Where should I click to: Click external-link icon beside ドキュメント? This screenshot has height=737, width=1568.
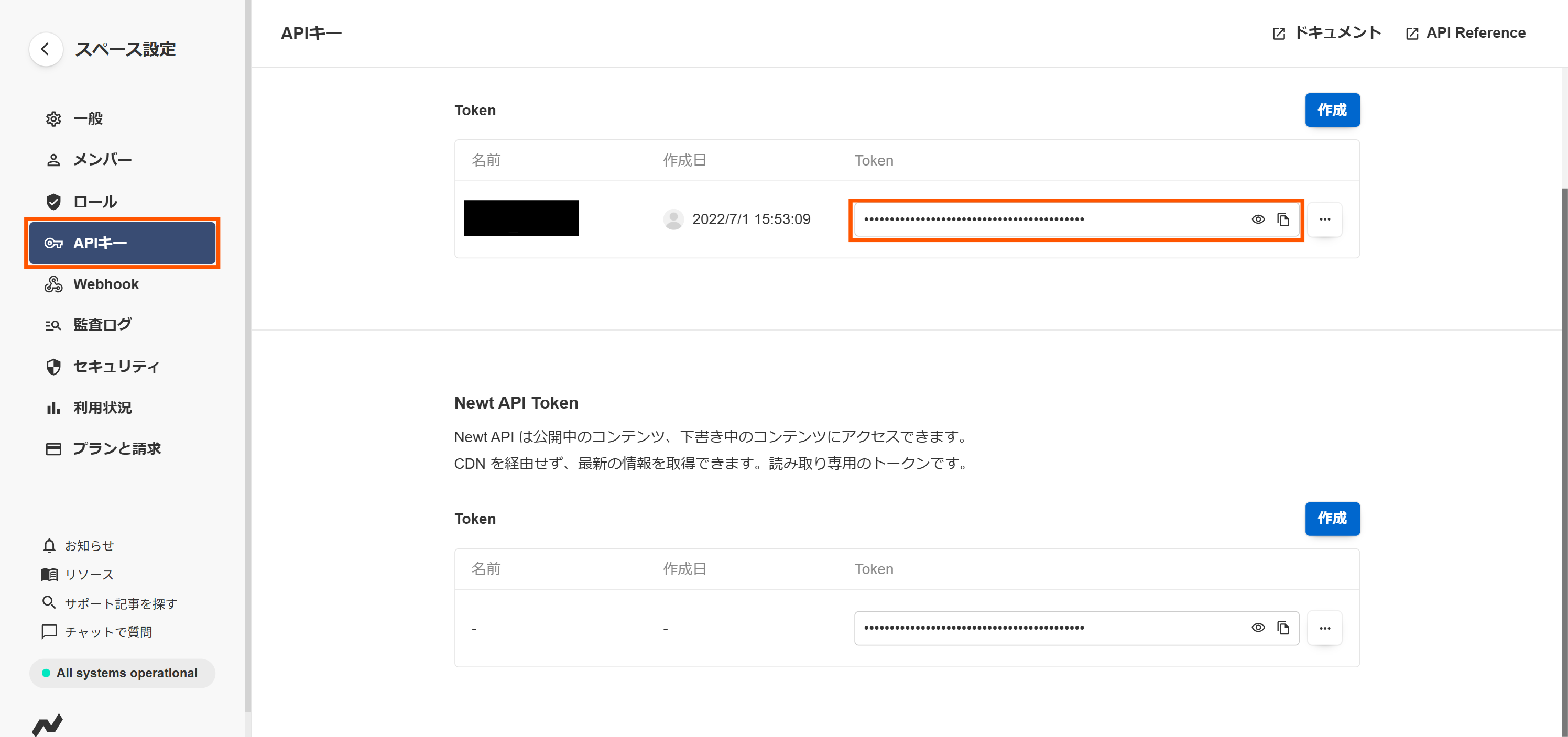pyautogui.click(x=1279, y=34)
